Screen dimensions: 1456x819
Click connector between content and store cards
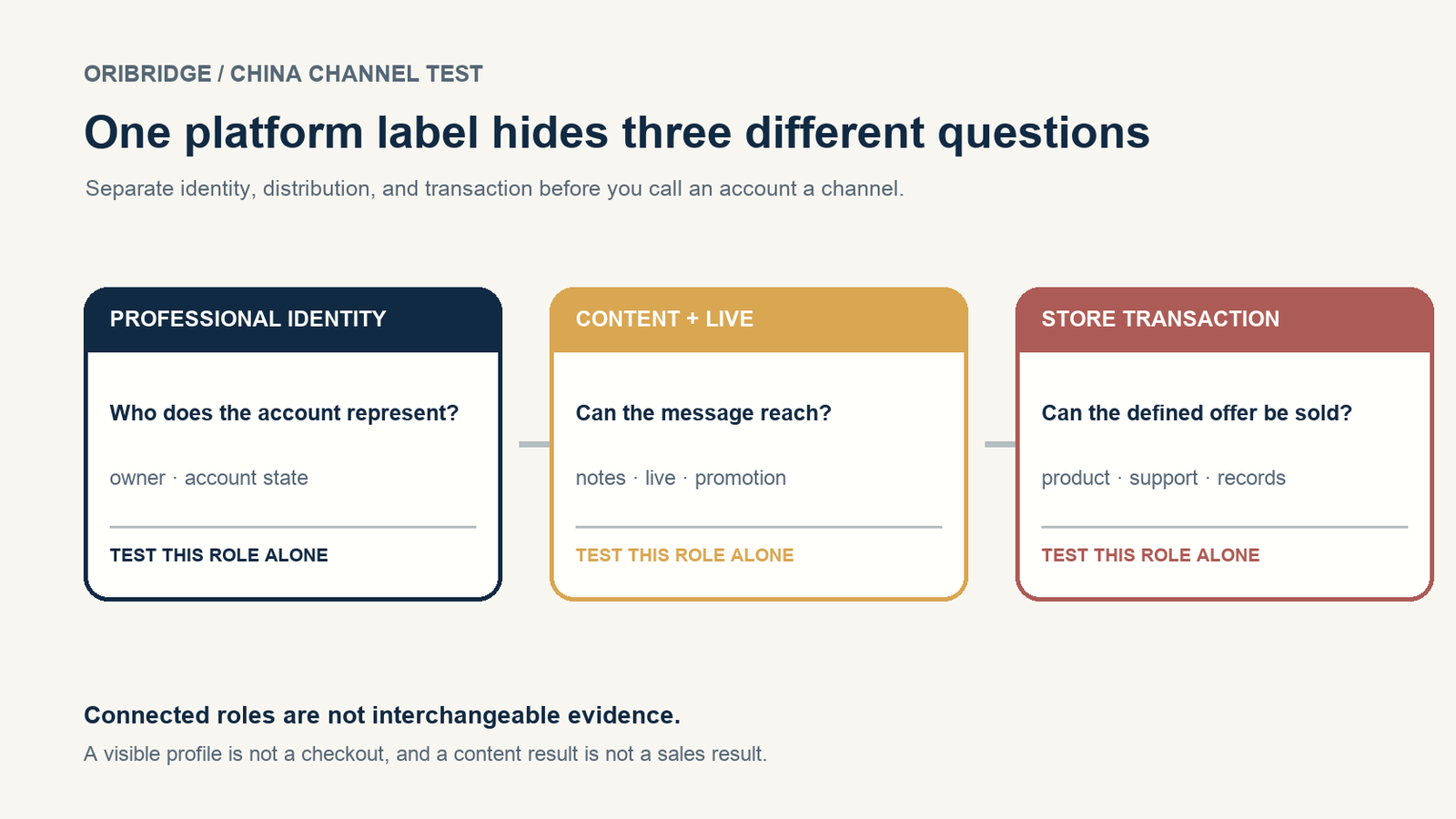click(x=1000, y=444)
